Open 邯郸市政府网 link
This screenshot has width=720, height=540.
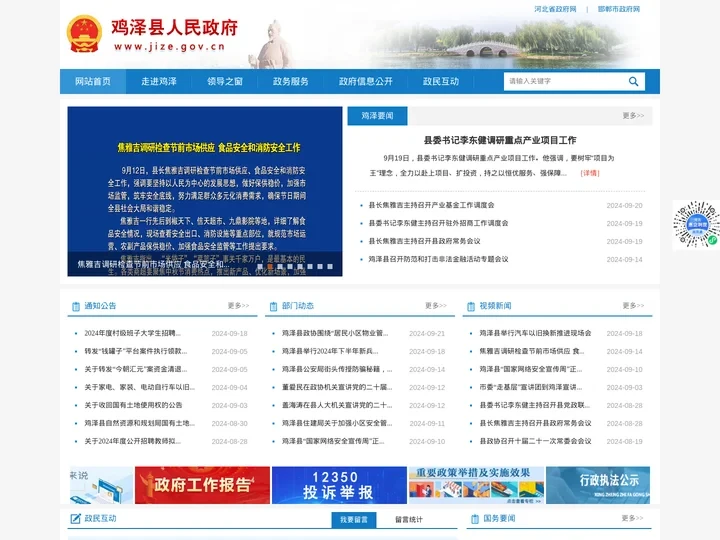pyautogui.click(x=619, y=9)
